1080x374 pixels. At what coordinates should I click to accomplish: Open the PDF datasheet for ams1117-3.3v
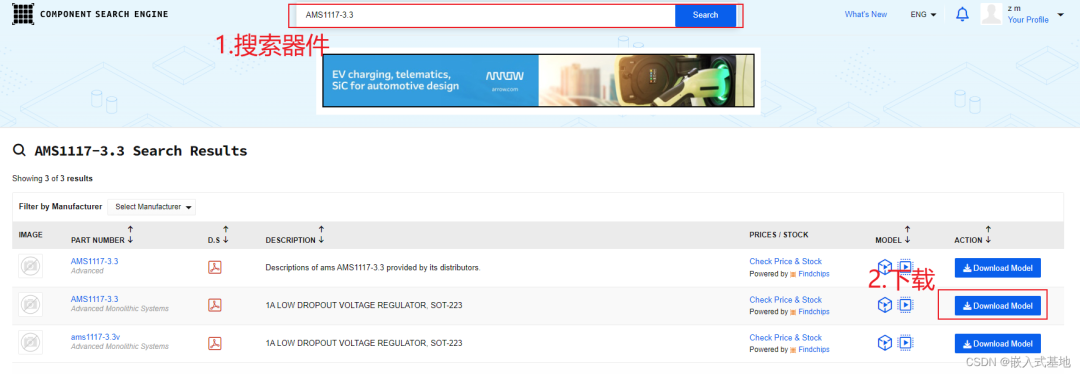click(215, 343)
